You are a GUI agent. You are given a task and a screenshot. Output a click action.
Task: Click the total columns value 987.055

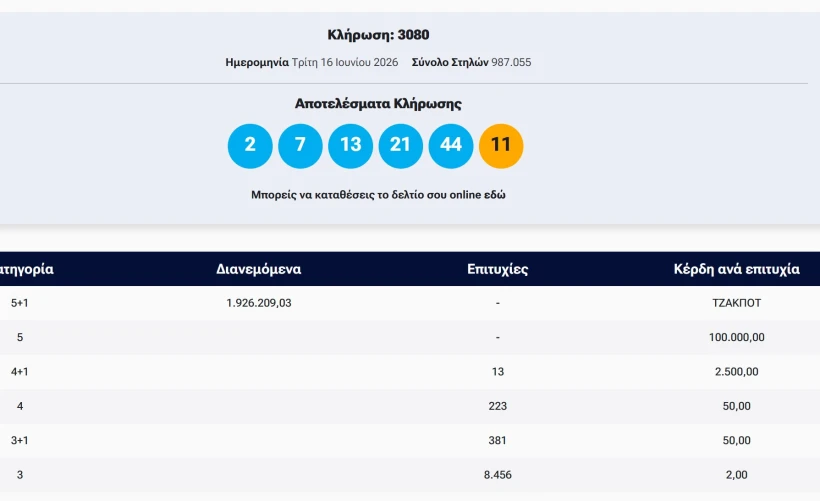coord(511,62)
